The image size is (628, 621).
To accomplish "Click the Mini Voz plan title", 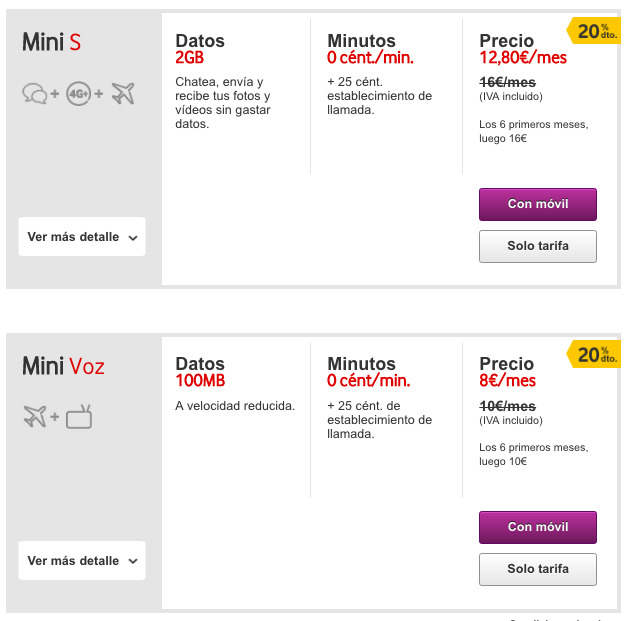I will coord(63,365).
